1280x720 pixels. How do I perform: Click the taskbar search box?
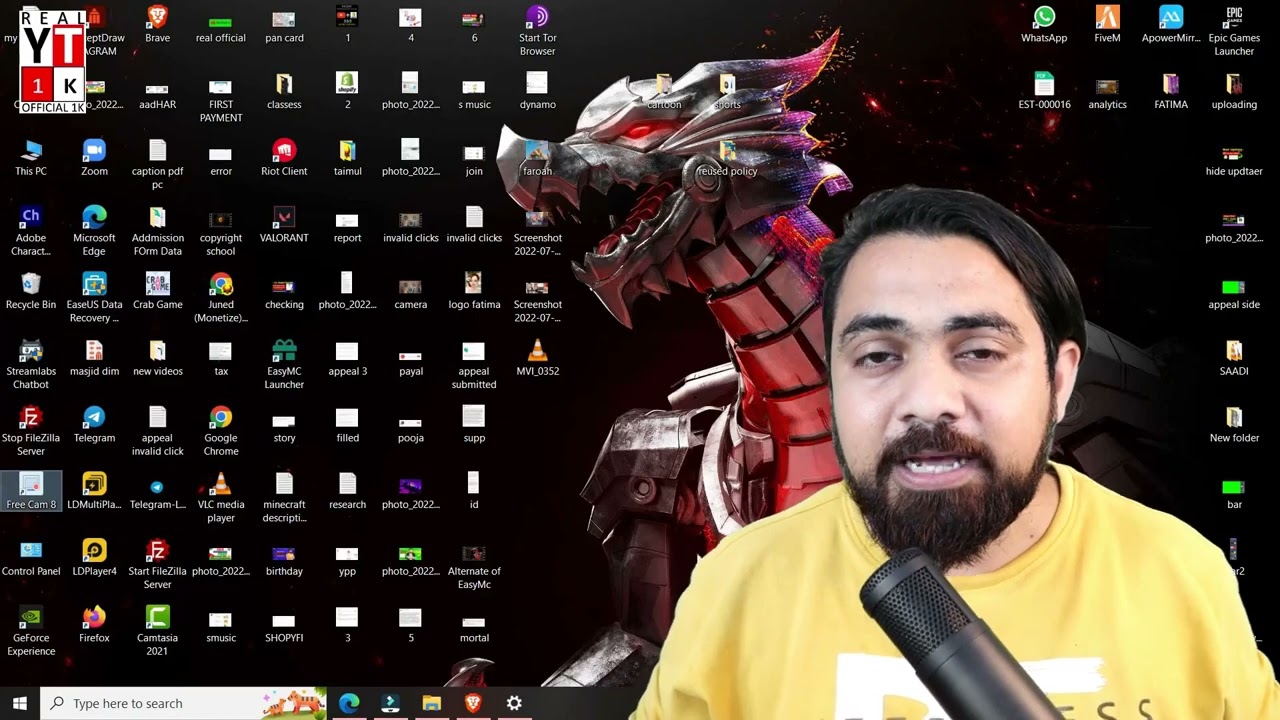coord(183,703)
